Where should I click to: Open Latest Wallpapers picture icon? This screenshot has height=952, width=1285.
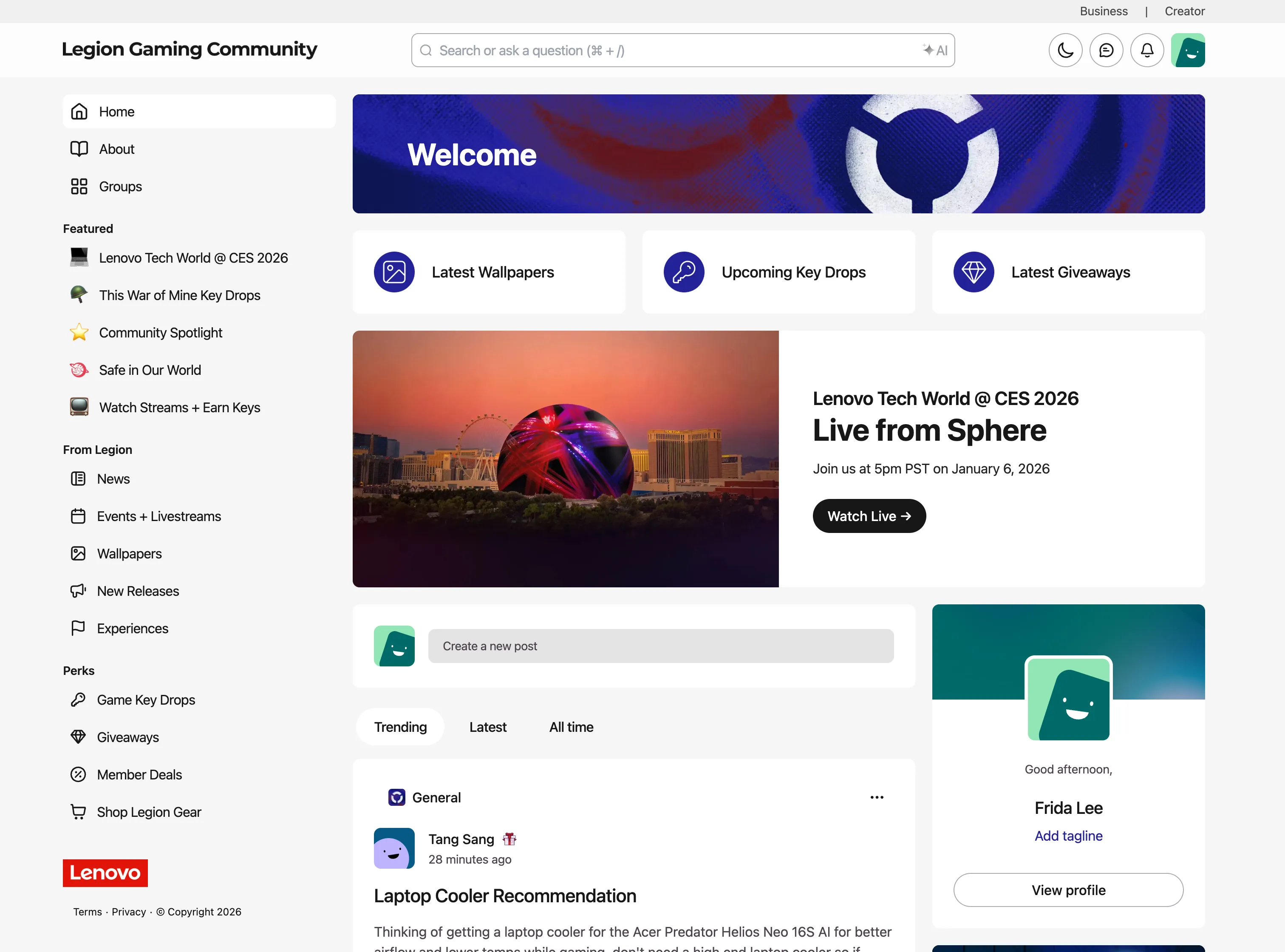pos(394,272)
